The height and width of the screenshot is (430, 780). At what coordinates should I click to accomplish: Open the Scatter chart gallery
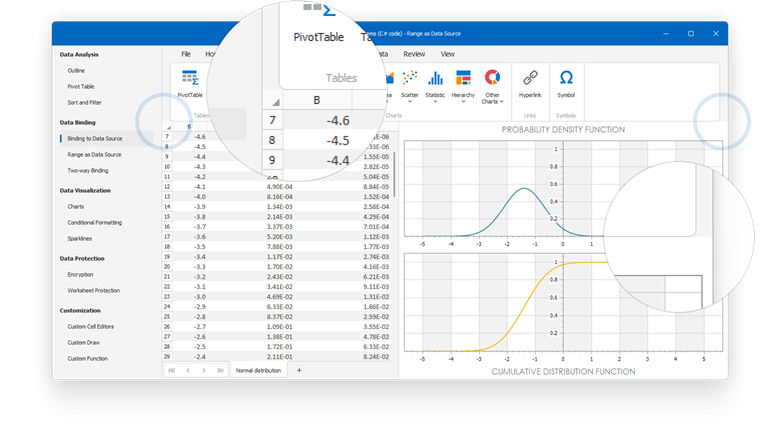pyautogui.click(x=409, y=86)
